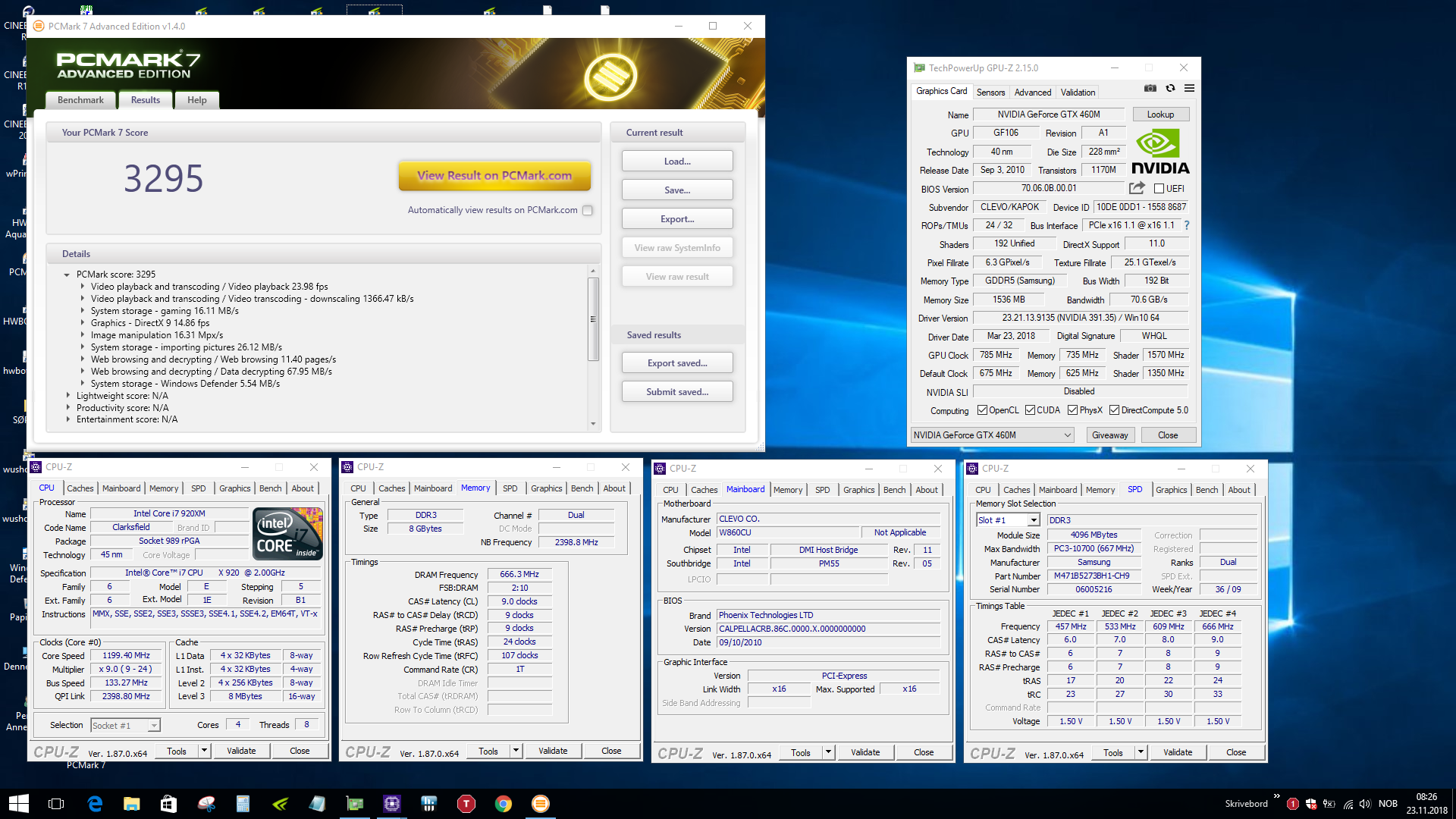
Task: Click the bus interface question mark in GPU-Z
Action: tap(1187, 225)
